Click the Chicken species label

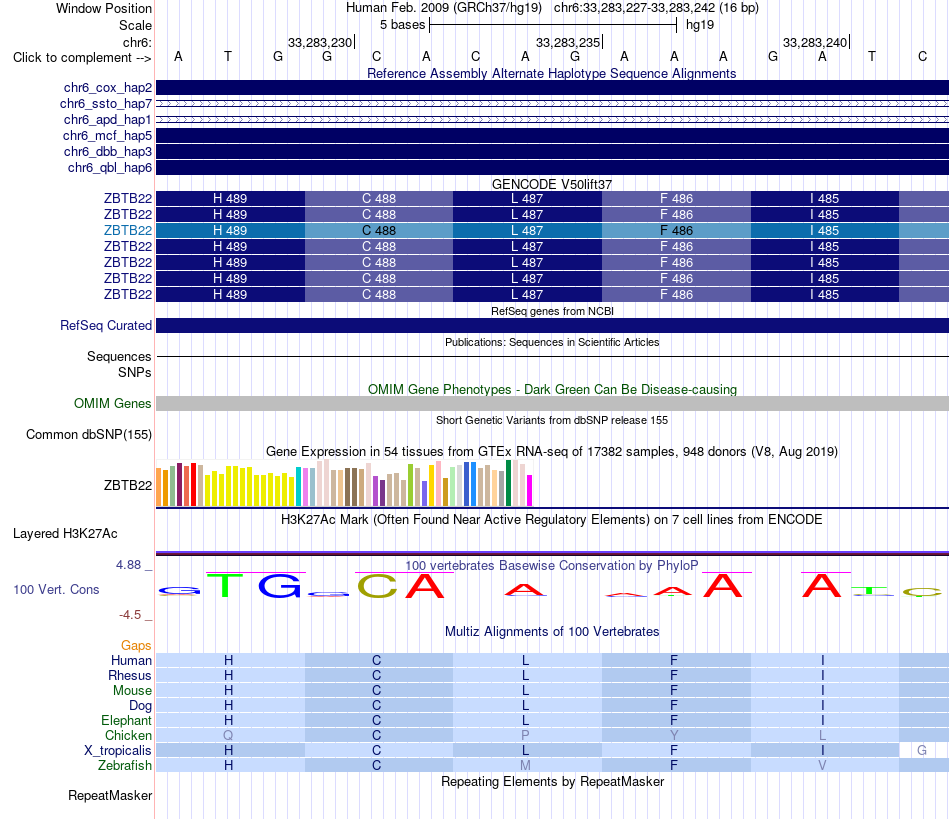[128, 735]
